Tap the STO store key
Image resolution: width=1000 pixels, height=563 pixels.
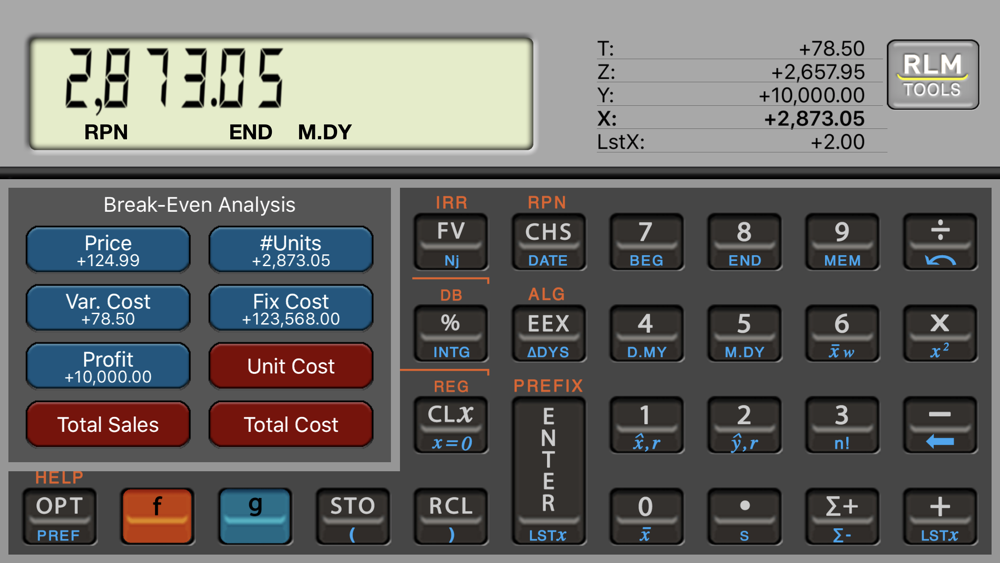(x=353, y=516)
